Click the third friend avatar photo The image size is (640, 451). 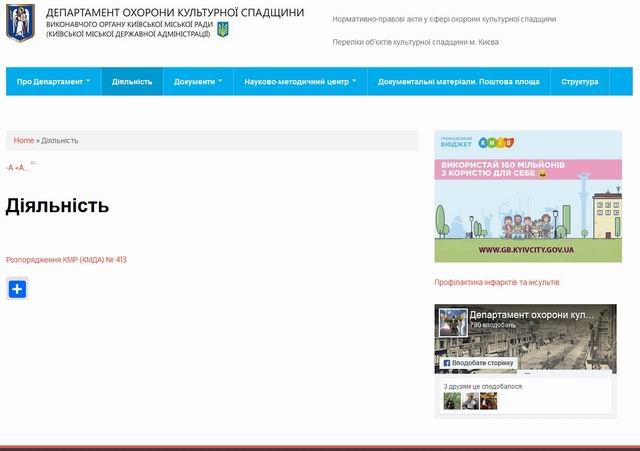pos(489,401)
